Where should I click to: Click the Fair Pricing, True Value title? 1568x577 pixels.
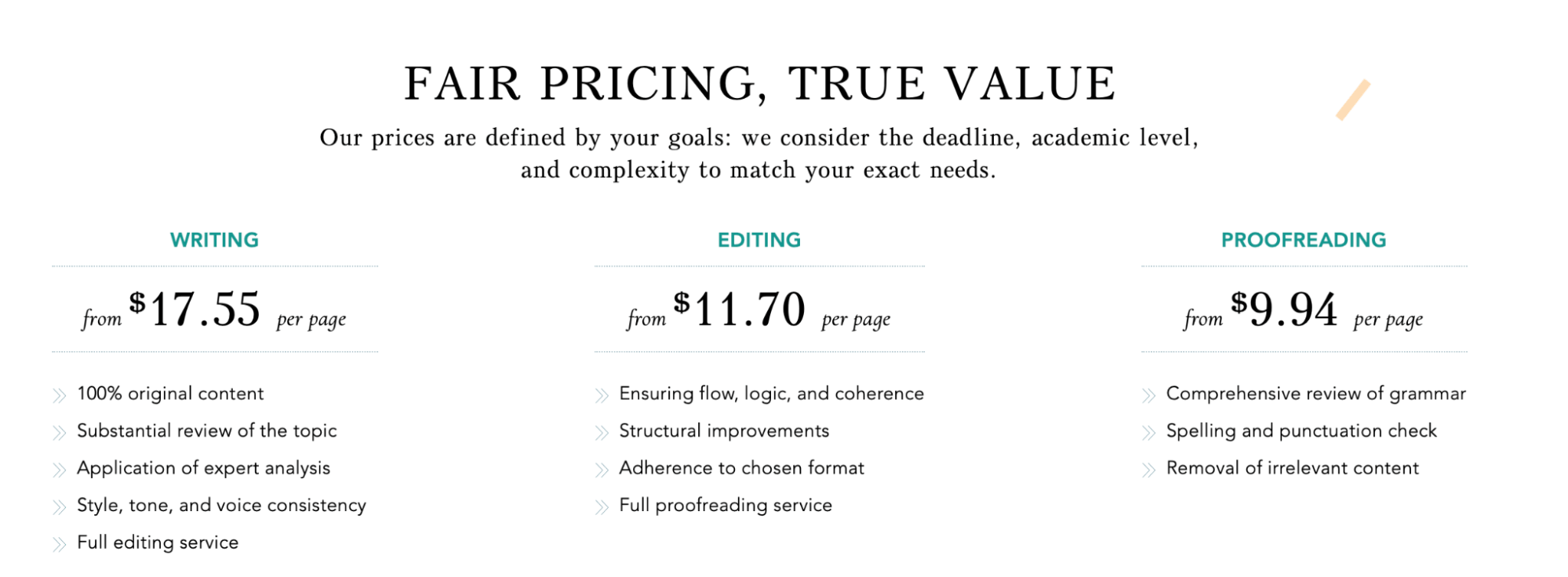pos(759,83)
